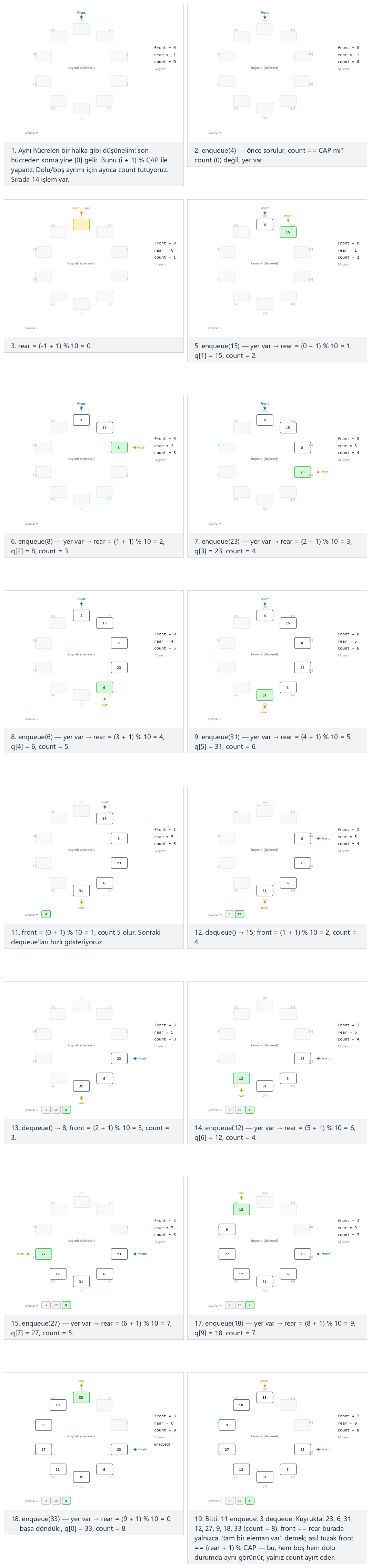Select green cell 18 in step 17 diagram
The height and width of the screenshot is (1568, 371).
241,1209
